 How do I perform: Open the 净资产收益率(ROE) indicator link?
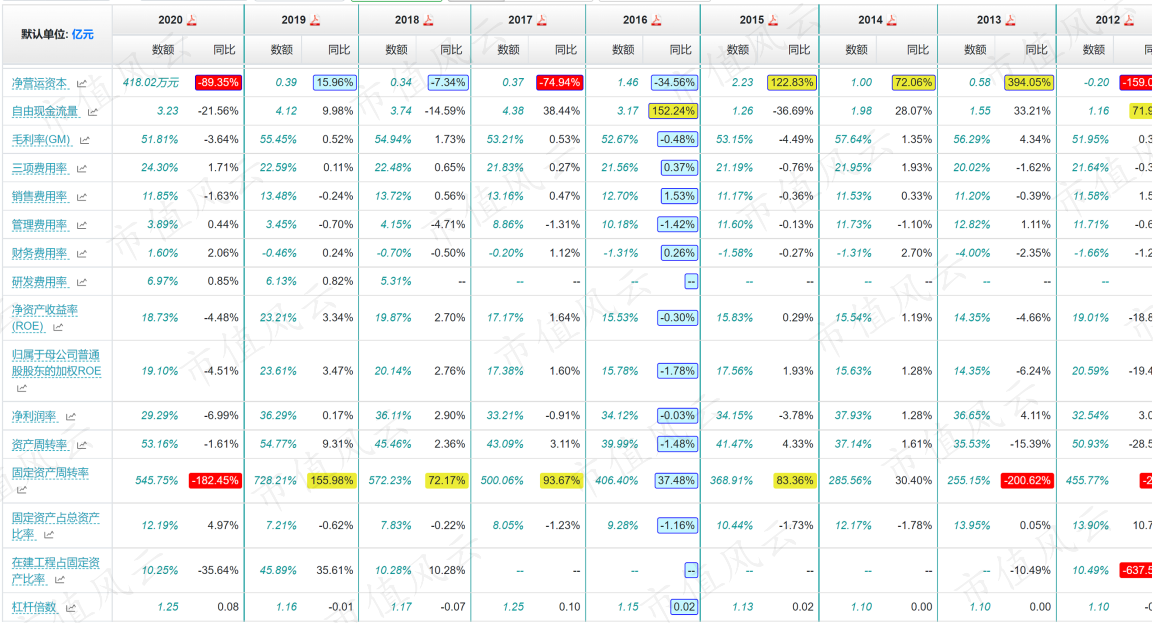[x=45, y=318]
